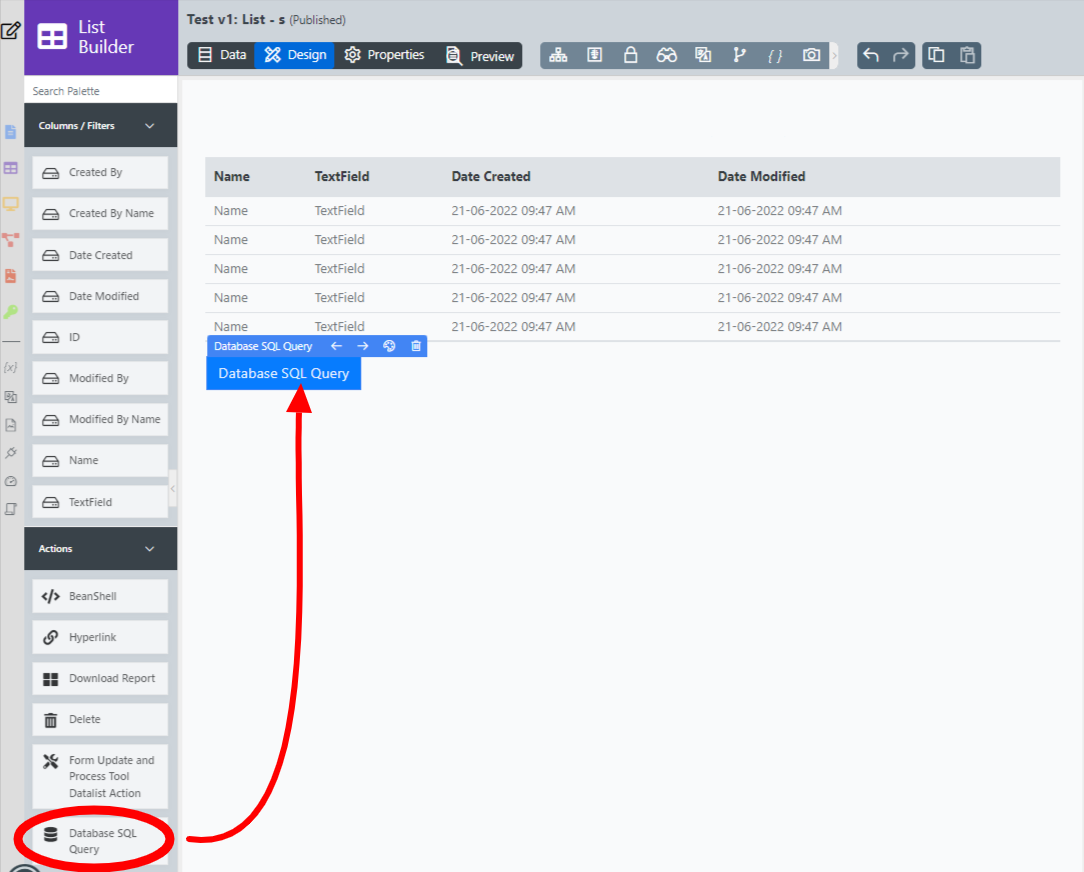Select the BeanShell action in palette
1084x872 pixels.
(100, 596)
